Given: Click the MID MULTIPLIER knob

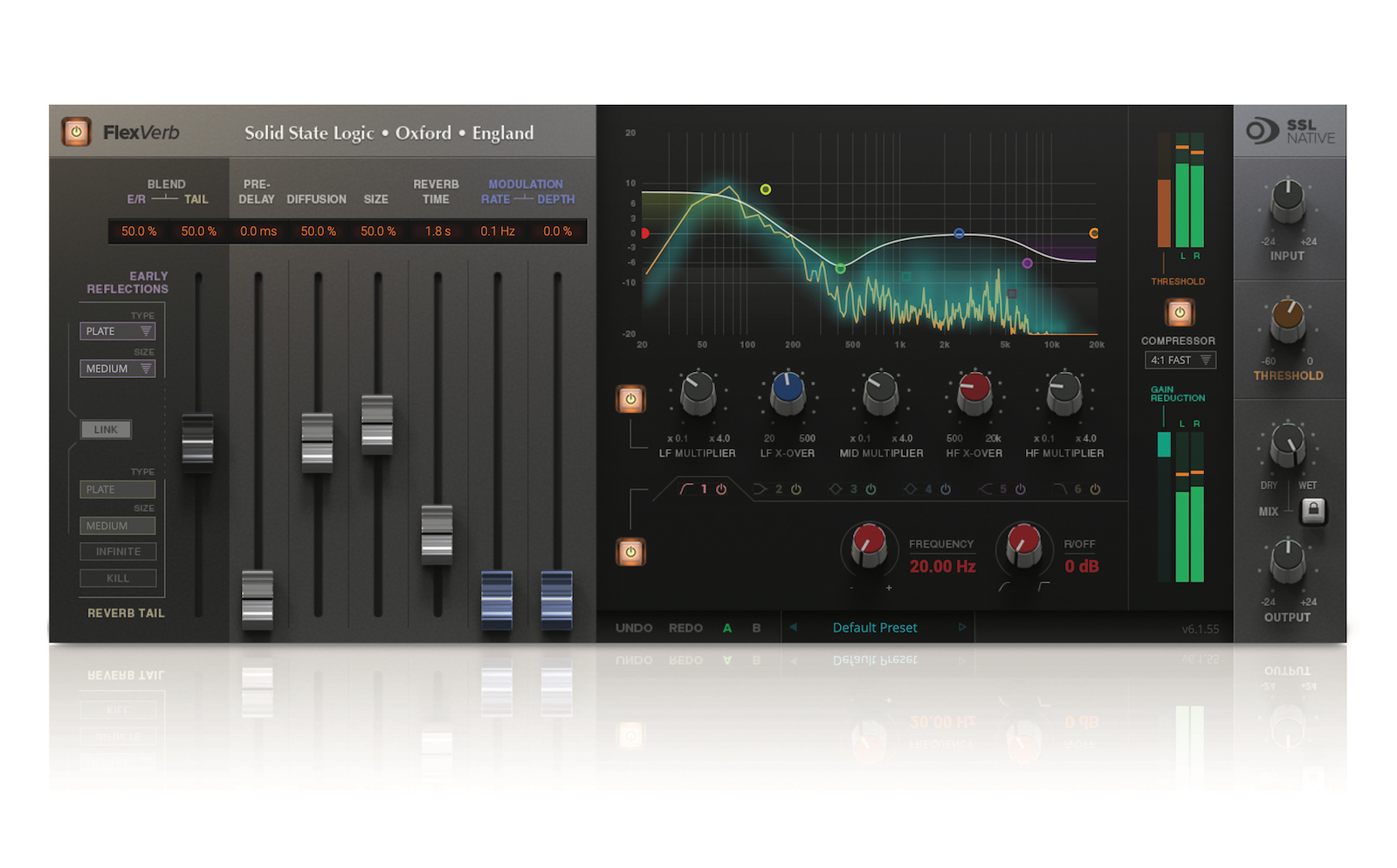Looking at the screenshot, I should [880, 393].
